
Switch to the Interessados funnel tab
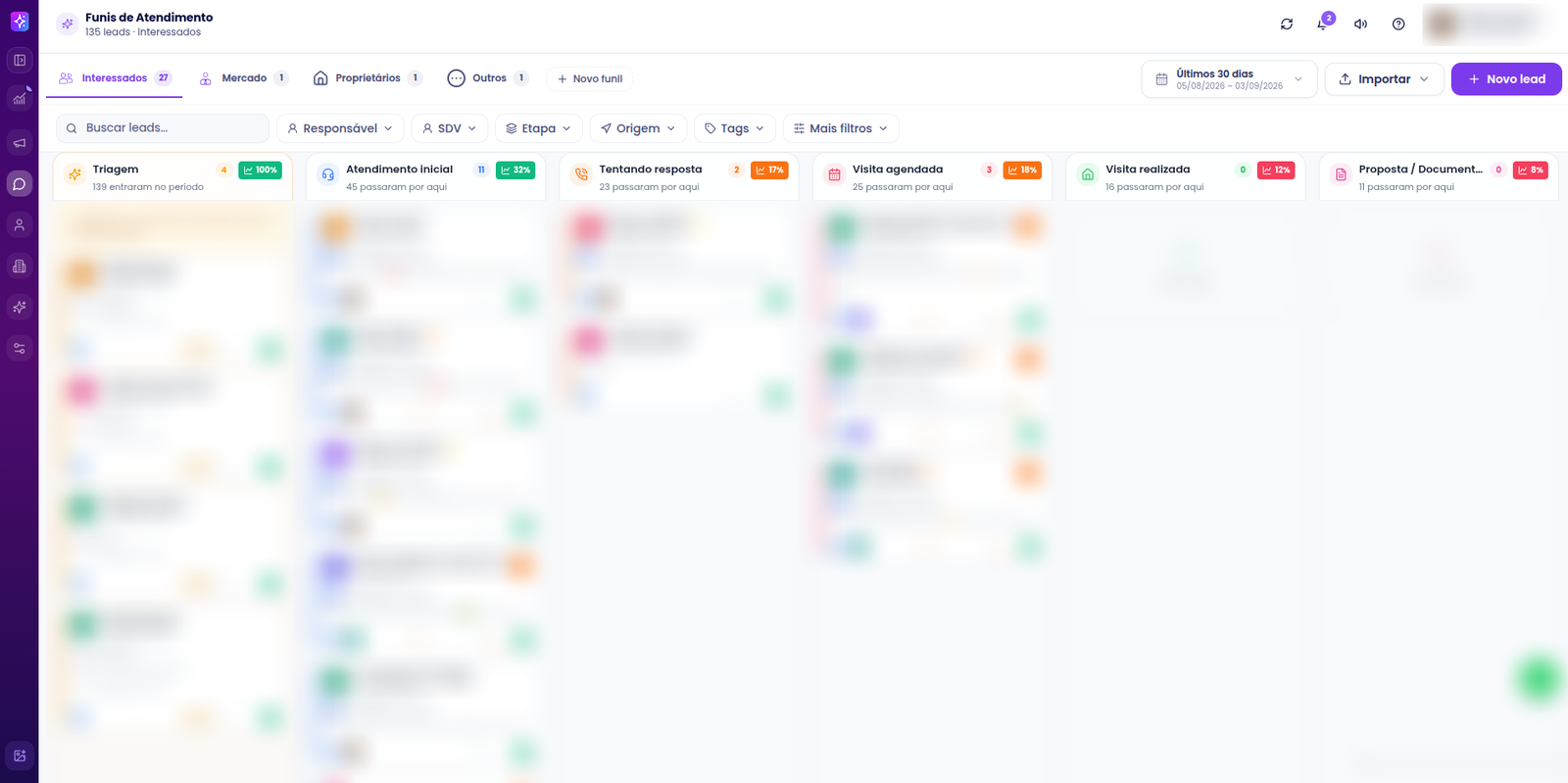(x=115, y=78)
